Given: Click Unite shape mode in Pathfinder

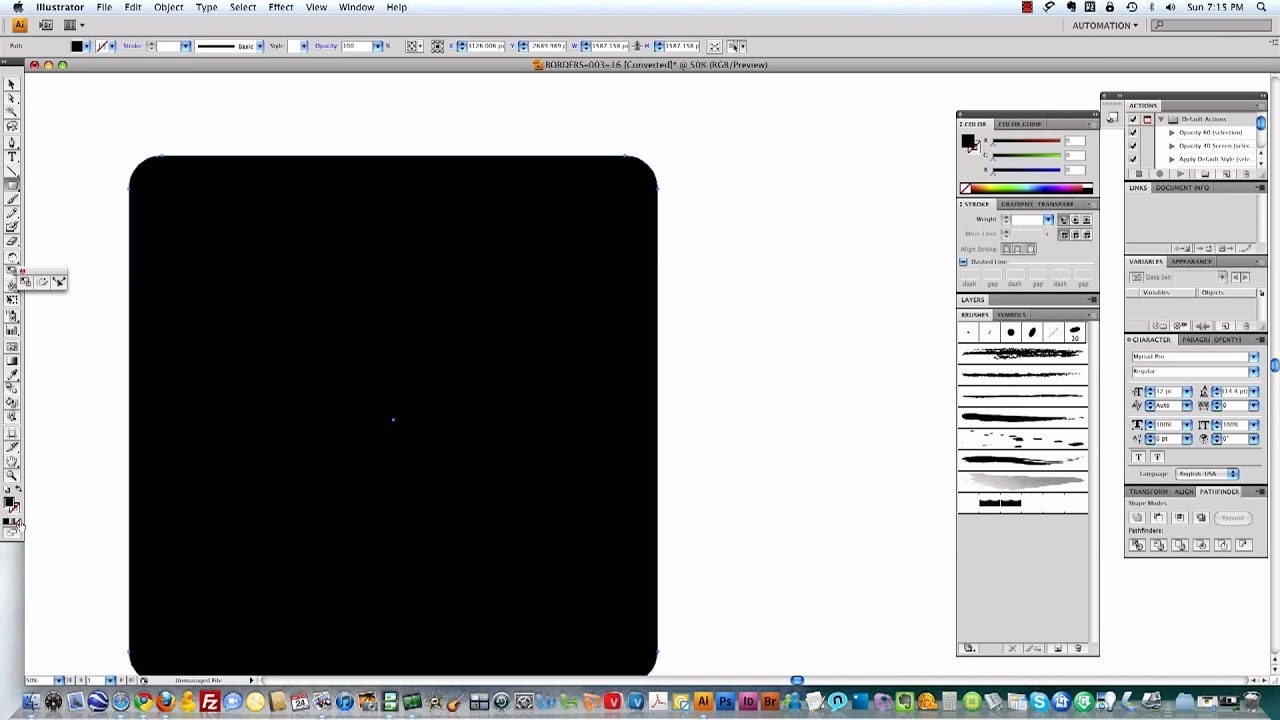Looking at the screenshot, I should [1137, 517].
